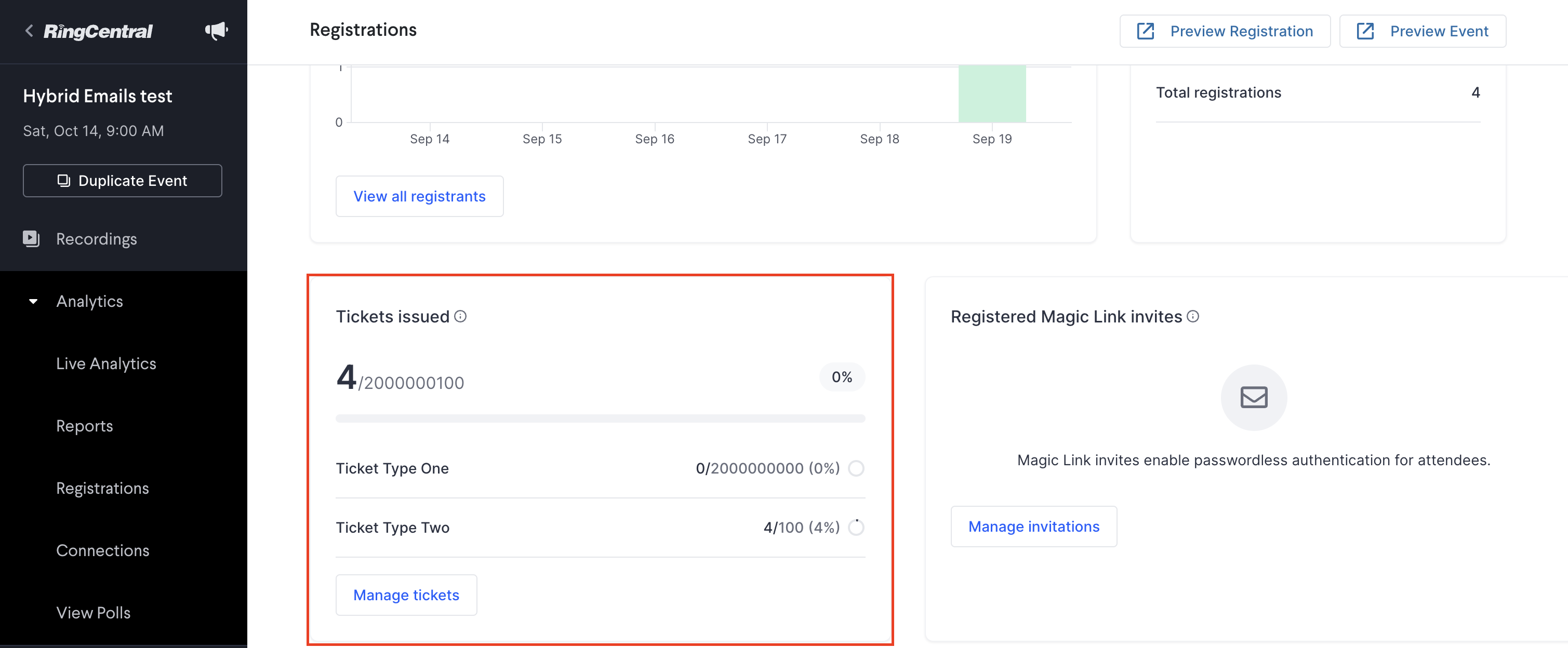This screenshot has width=1568, height=648.
Task: Click the Ticket Type One label
Action: click(x=392, y=468)
